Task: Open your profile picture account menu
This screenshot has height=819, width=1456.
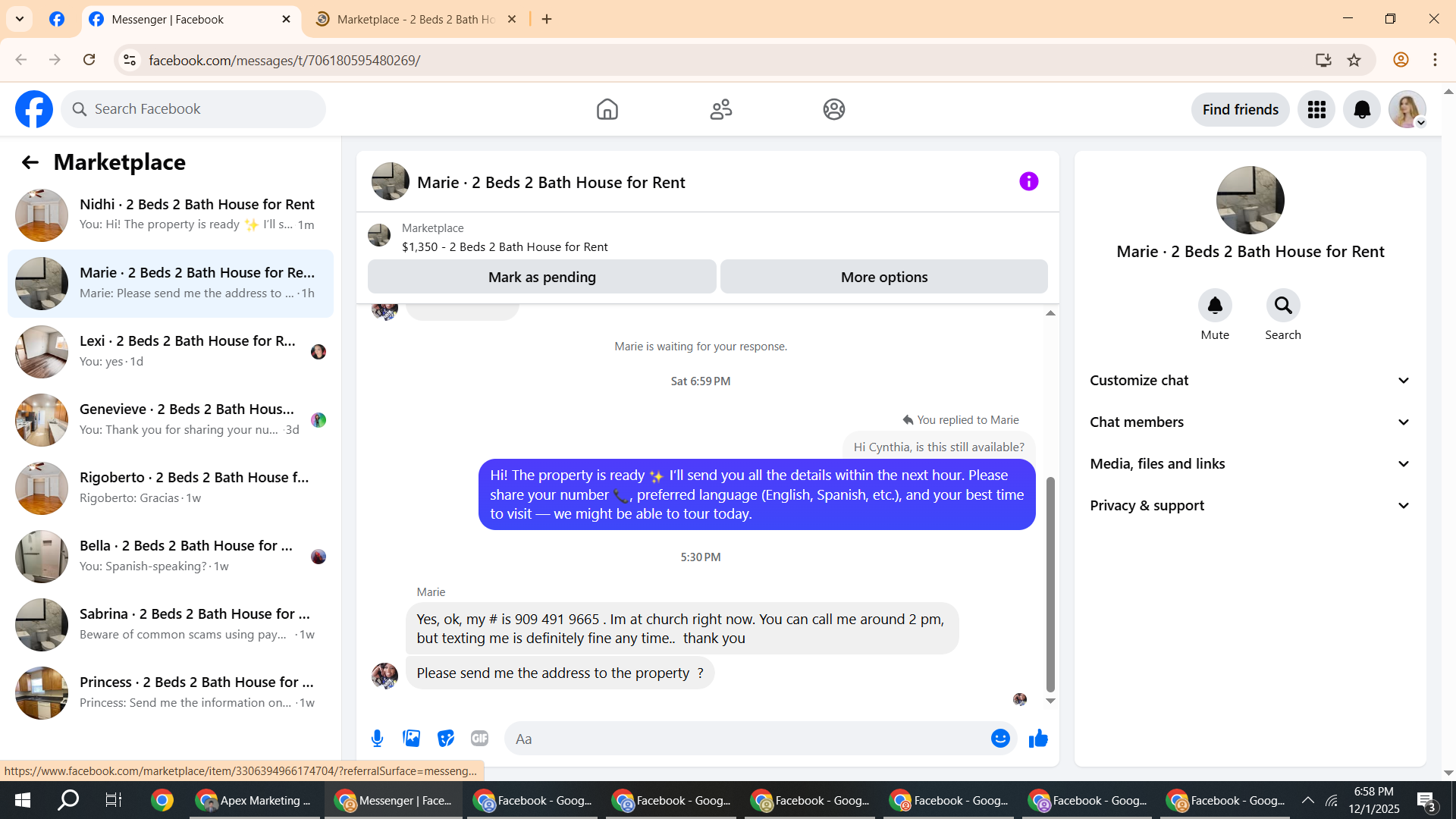Action: coord(1407,110)
